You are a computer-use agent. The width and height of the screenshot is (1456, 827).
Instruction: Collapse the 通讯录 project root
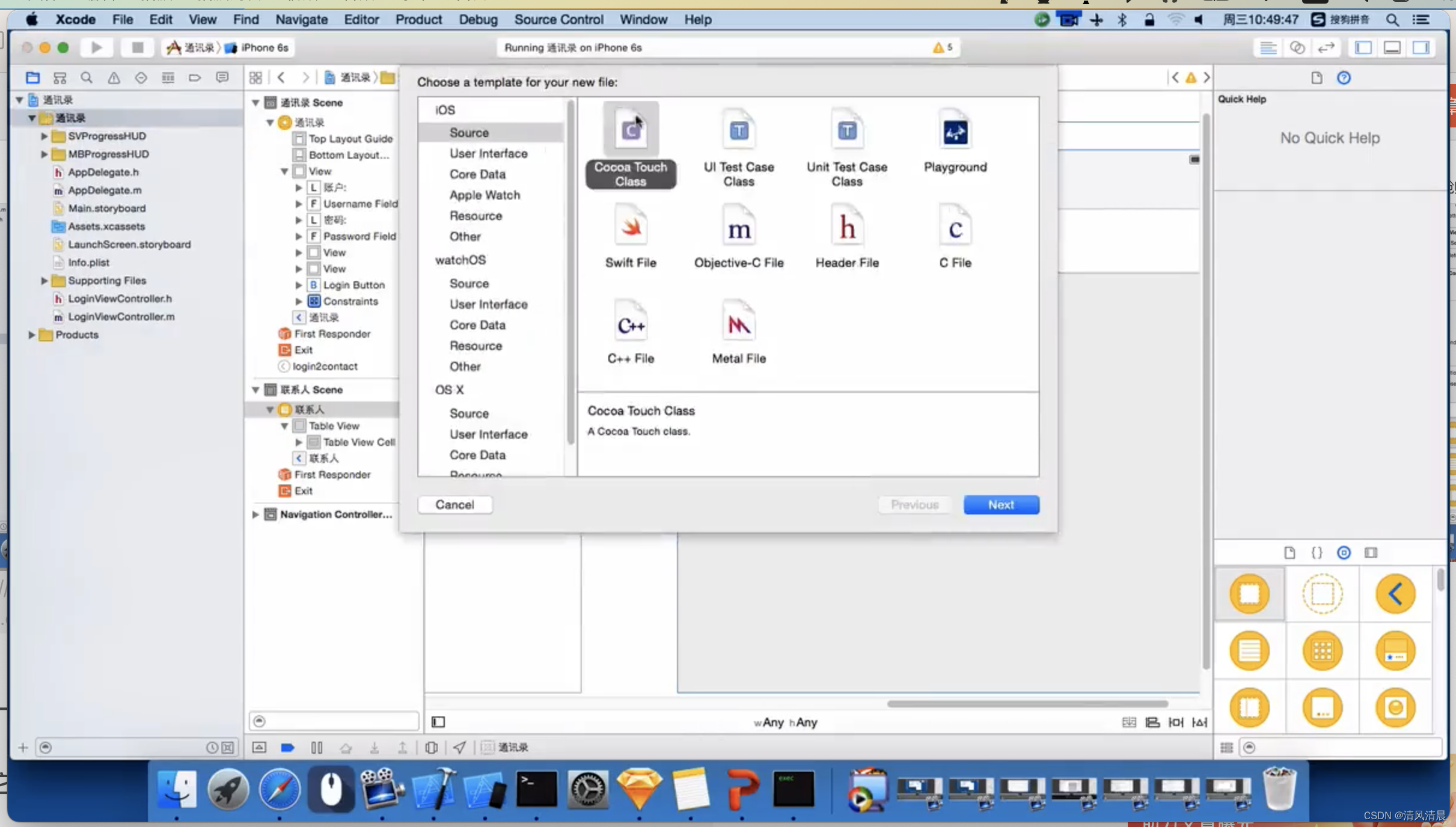(19, 100)
